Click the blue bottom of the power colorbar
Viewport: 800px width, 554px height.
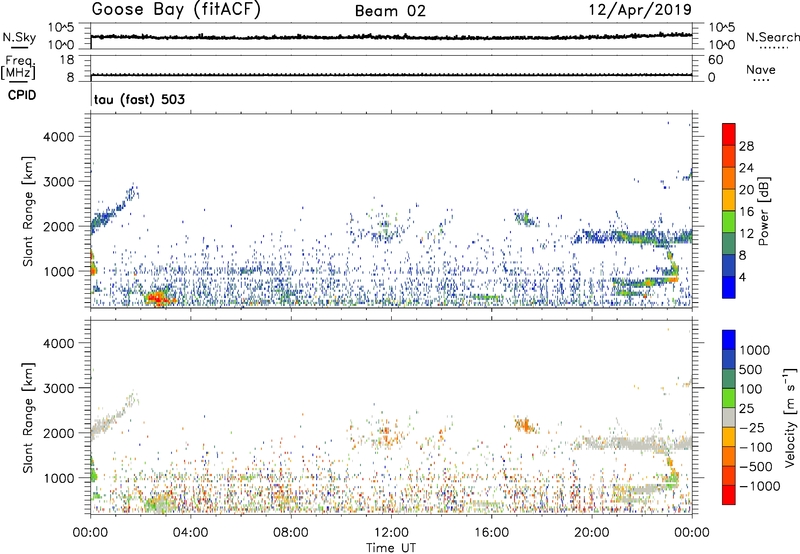729,287
